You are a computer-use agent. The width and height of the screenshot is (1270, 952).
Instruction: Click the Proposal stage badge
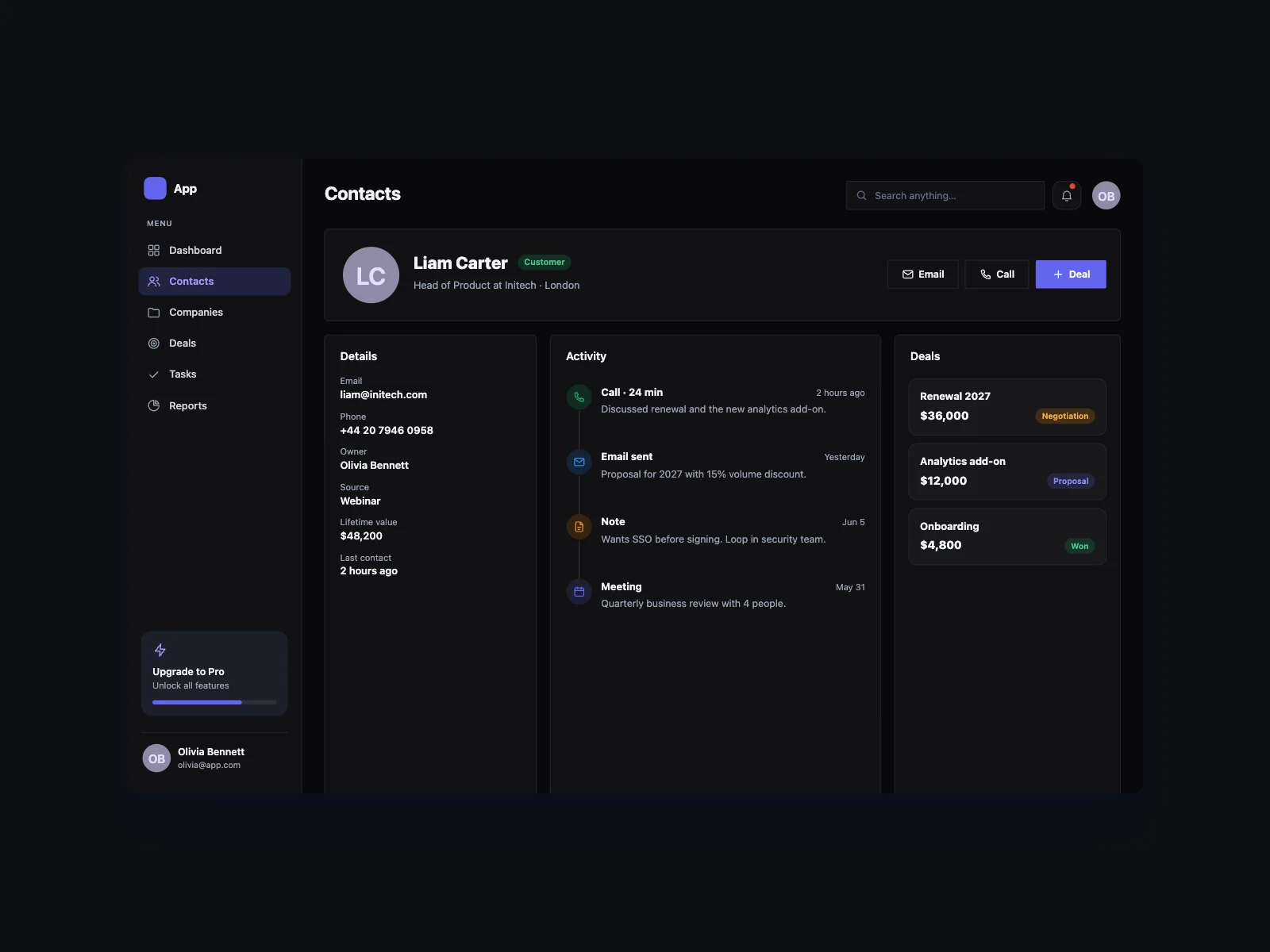pyautogui.click(x=1071, y=481)
